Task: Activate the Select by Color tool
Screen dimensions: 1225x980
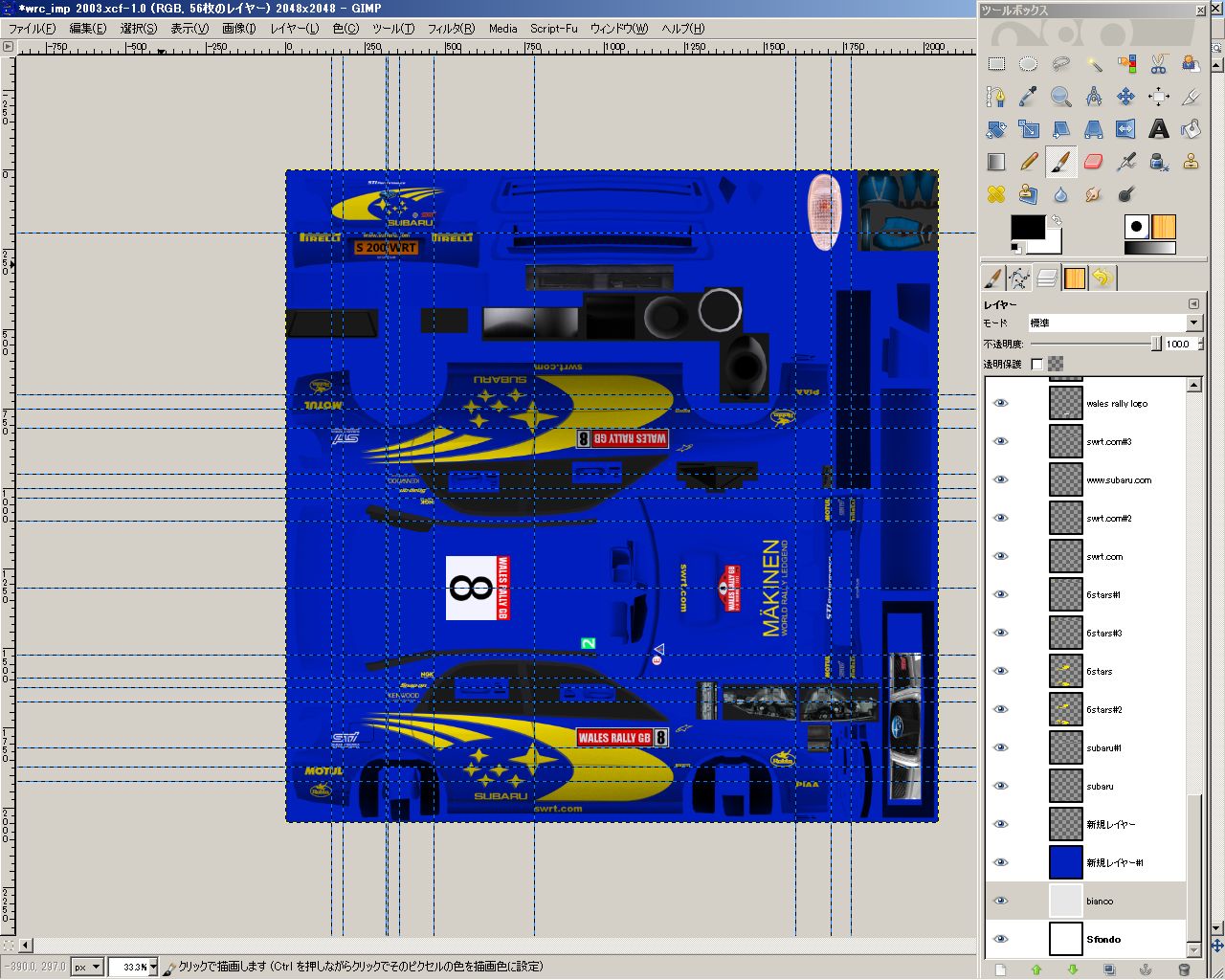Action: (1125, 64)
